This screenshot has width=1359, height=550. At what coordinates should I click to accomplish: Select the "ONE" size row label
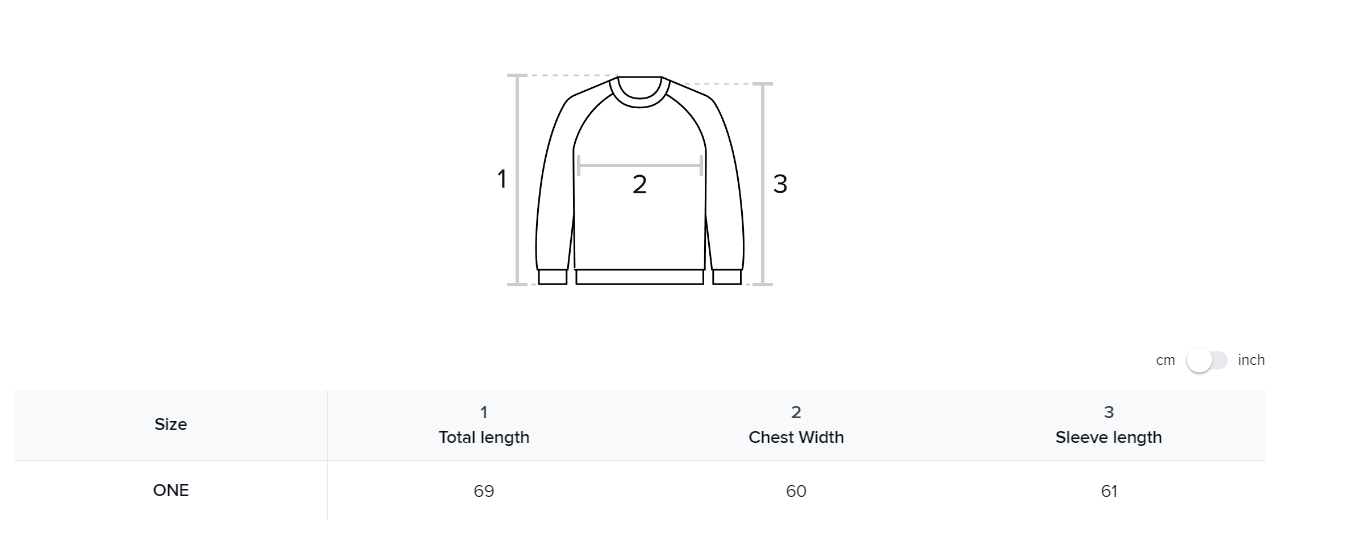171,490
